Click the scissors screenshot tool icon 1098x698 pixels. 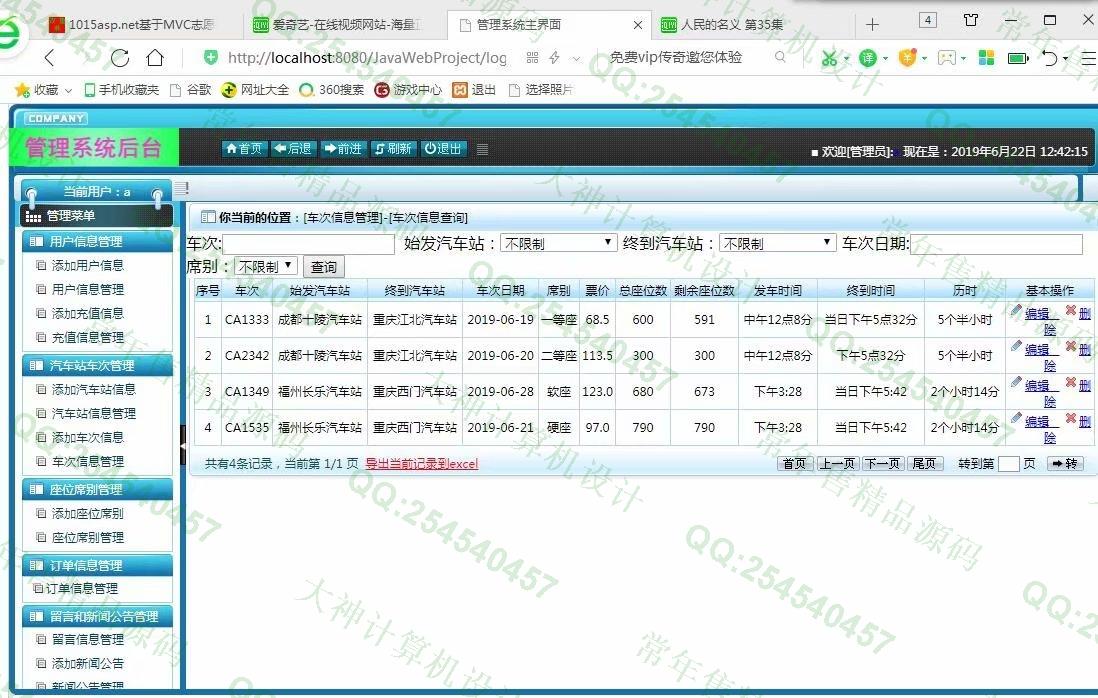(829, 58)
